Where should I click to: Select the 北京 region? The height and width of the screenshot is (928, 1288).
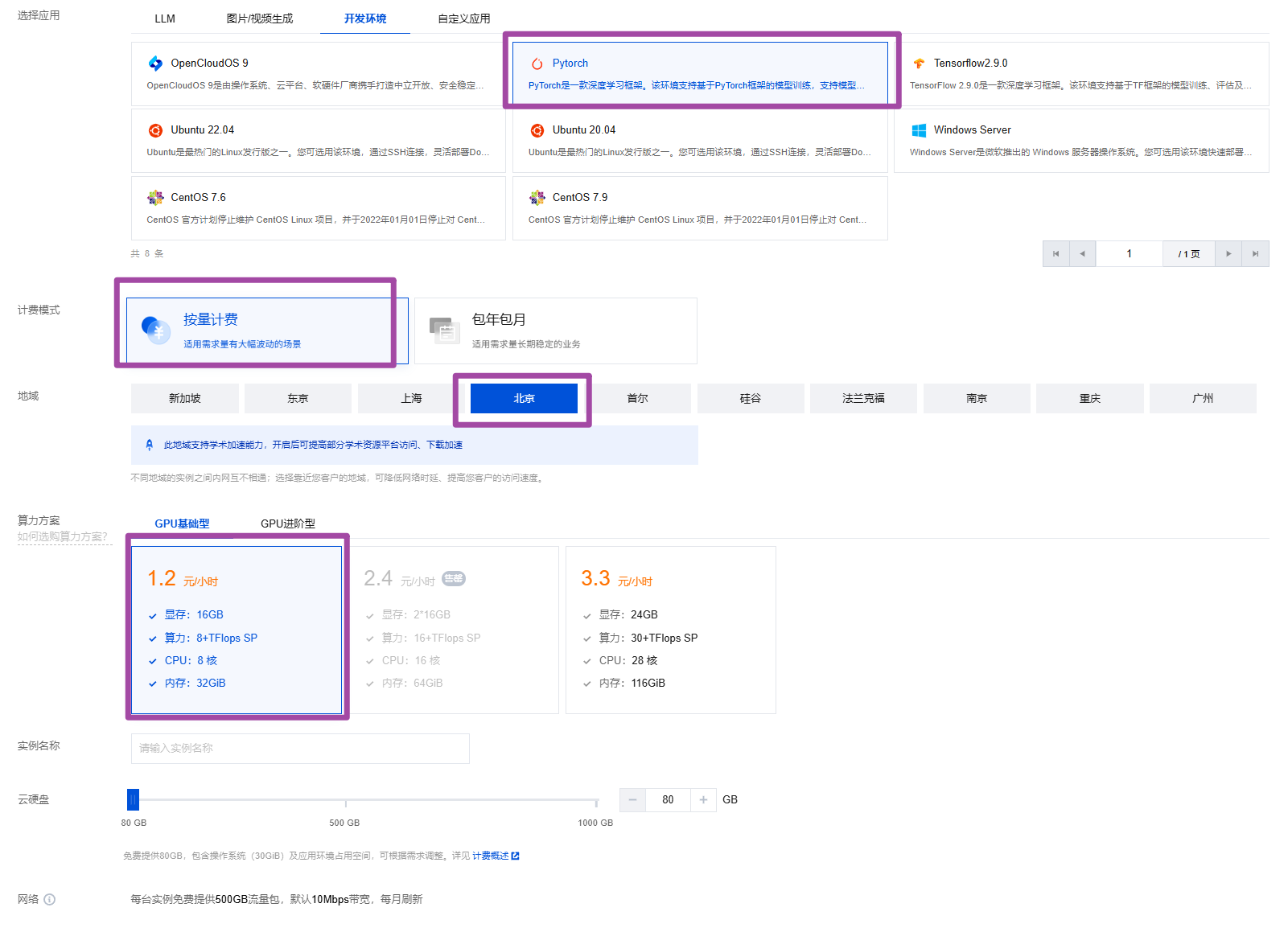click(524, 398)
